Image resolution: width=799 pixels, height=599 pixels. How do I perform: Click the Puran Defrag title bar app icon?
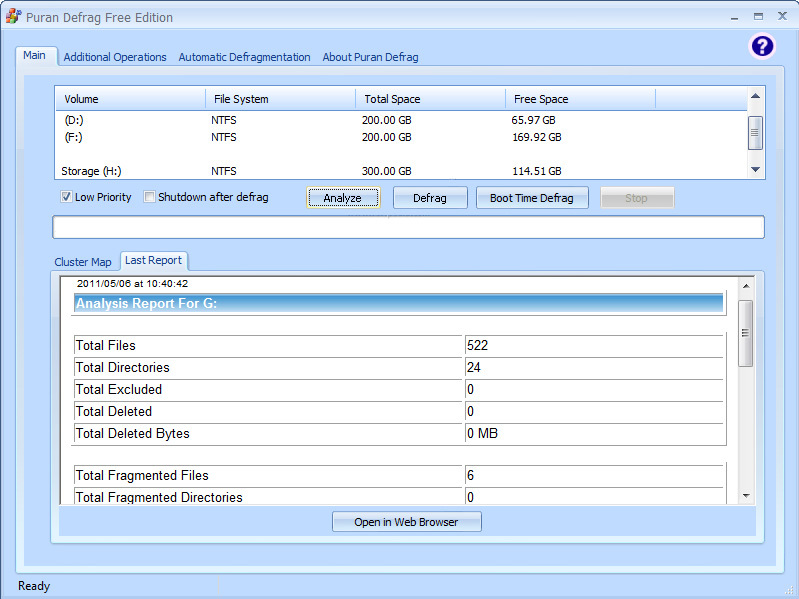point(13,16)
